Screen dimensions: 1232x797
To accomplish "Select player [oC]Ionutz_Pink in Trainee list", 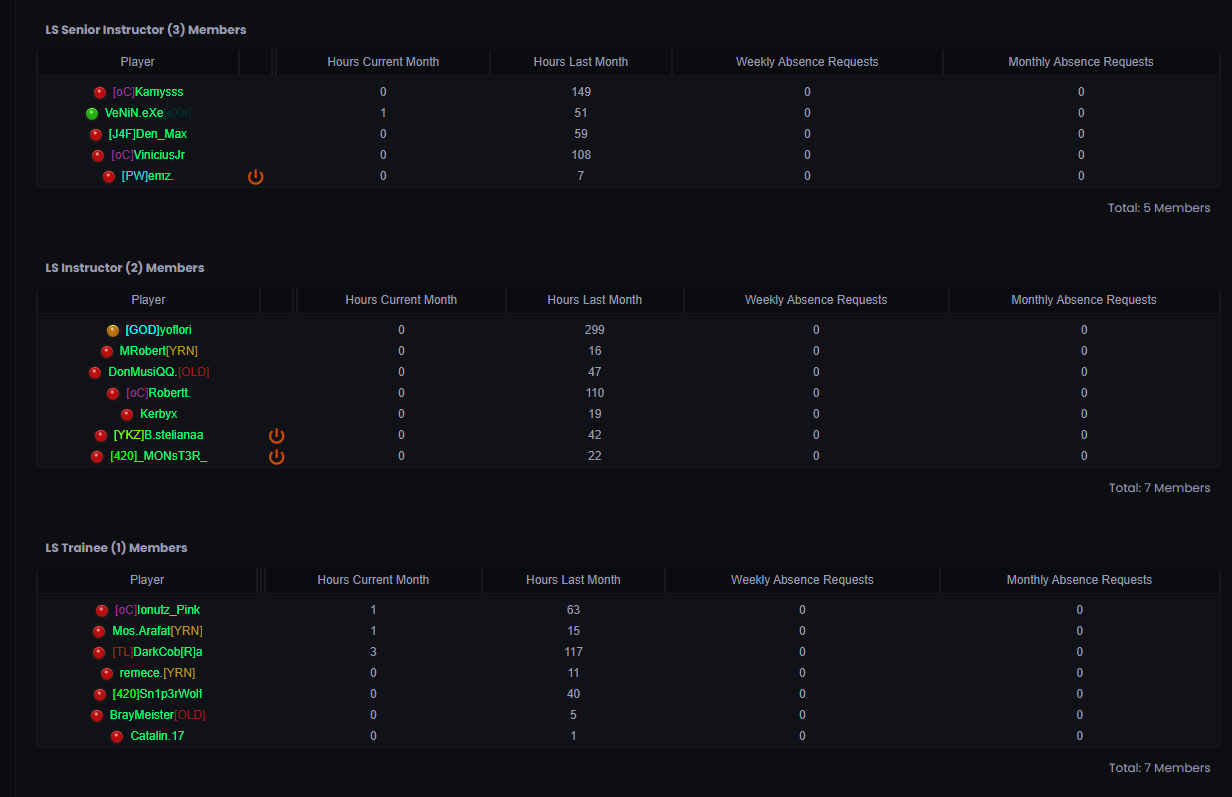I will point(157,610).
